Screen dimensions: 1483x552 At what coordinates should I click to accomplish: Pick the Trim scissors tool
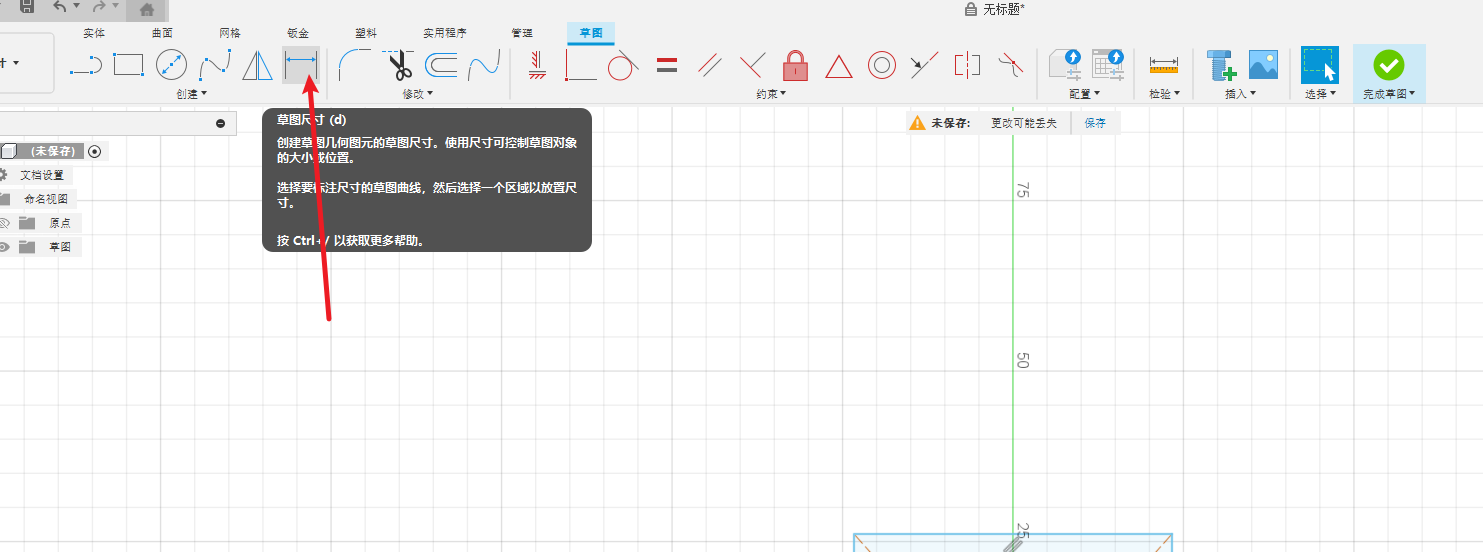400,66
